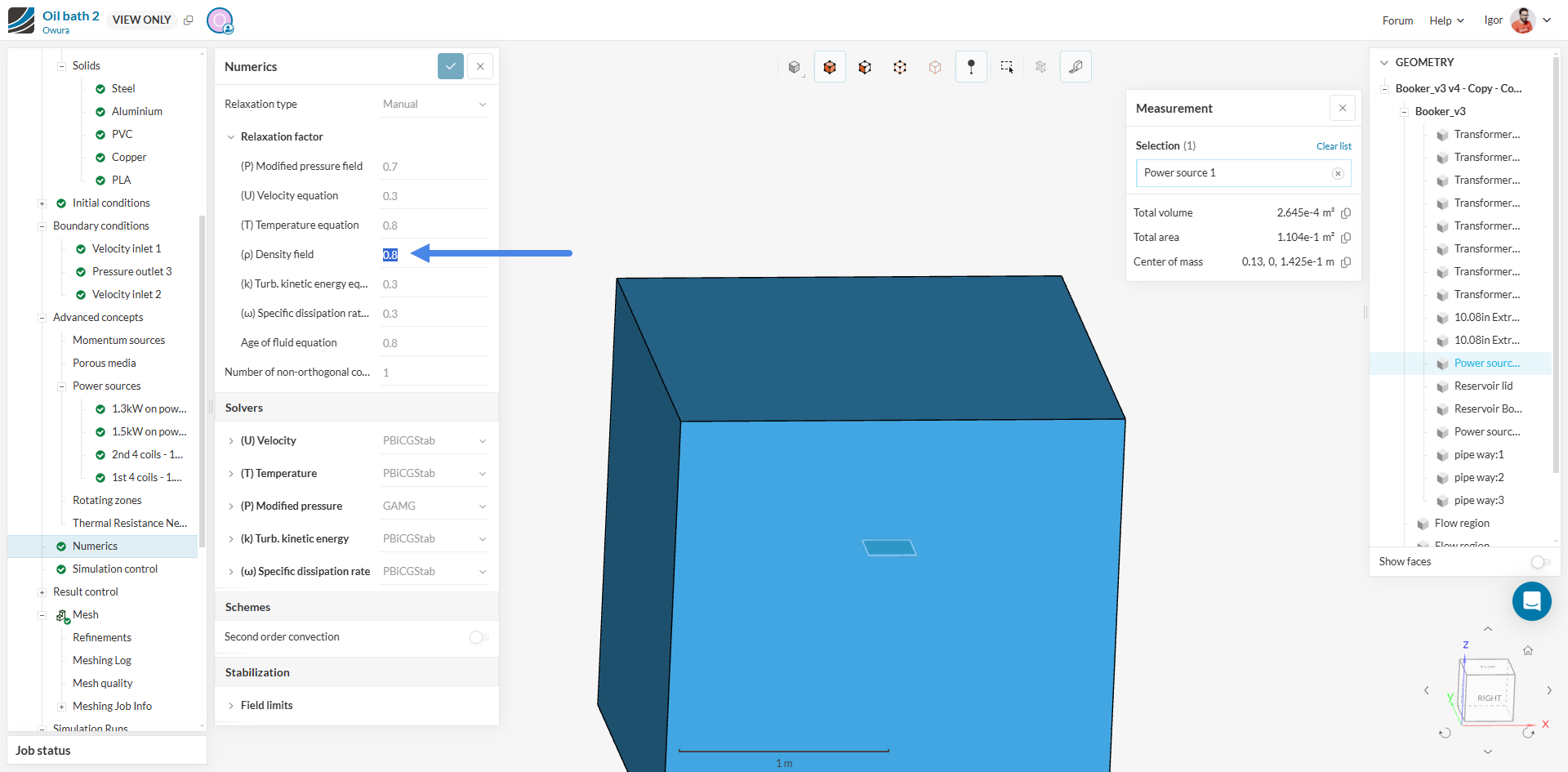Open the (U) Velocity solver dropdown
Screen dimensions: 1568x772
click(435, 441)
